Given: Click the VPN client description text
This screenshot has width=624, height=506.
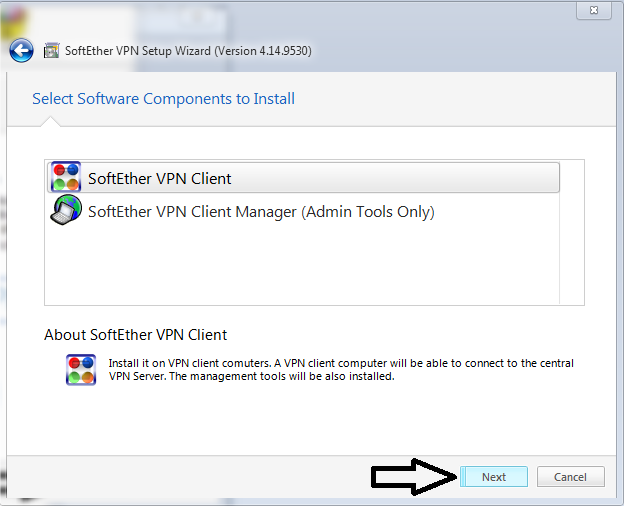Looking at the screenshot, I should point(341,369).
